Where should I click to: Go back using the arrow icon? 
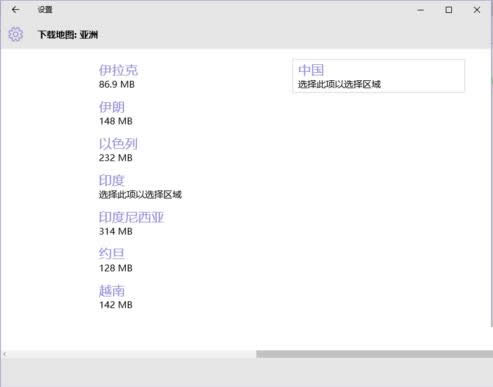point(15,10)
